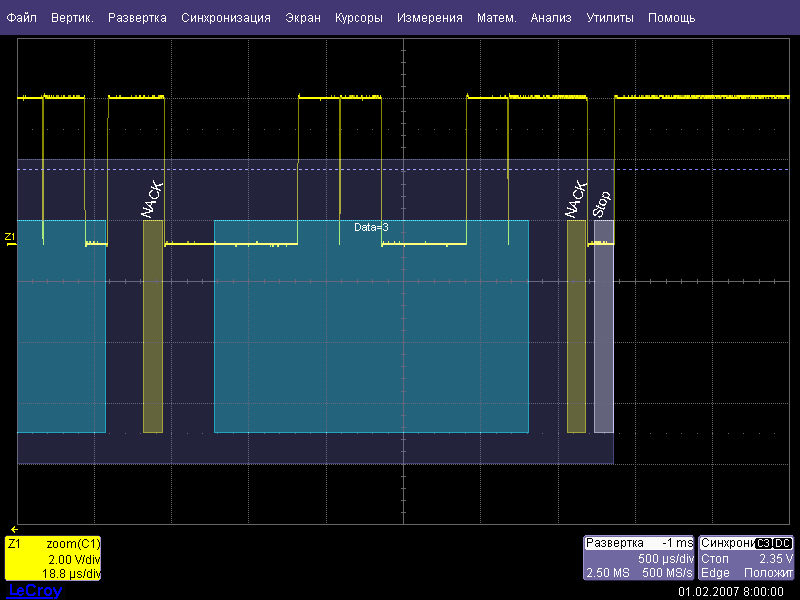Select the Stop decode marker

pyautogui.click(x=603, y=326)
